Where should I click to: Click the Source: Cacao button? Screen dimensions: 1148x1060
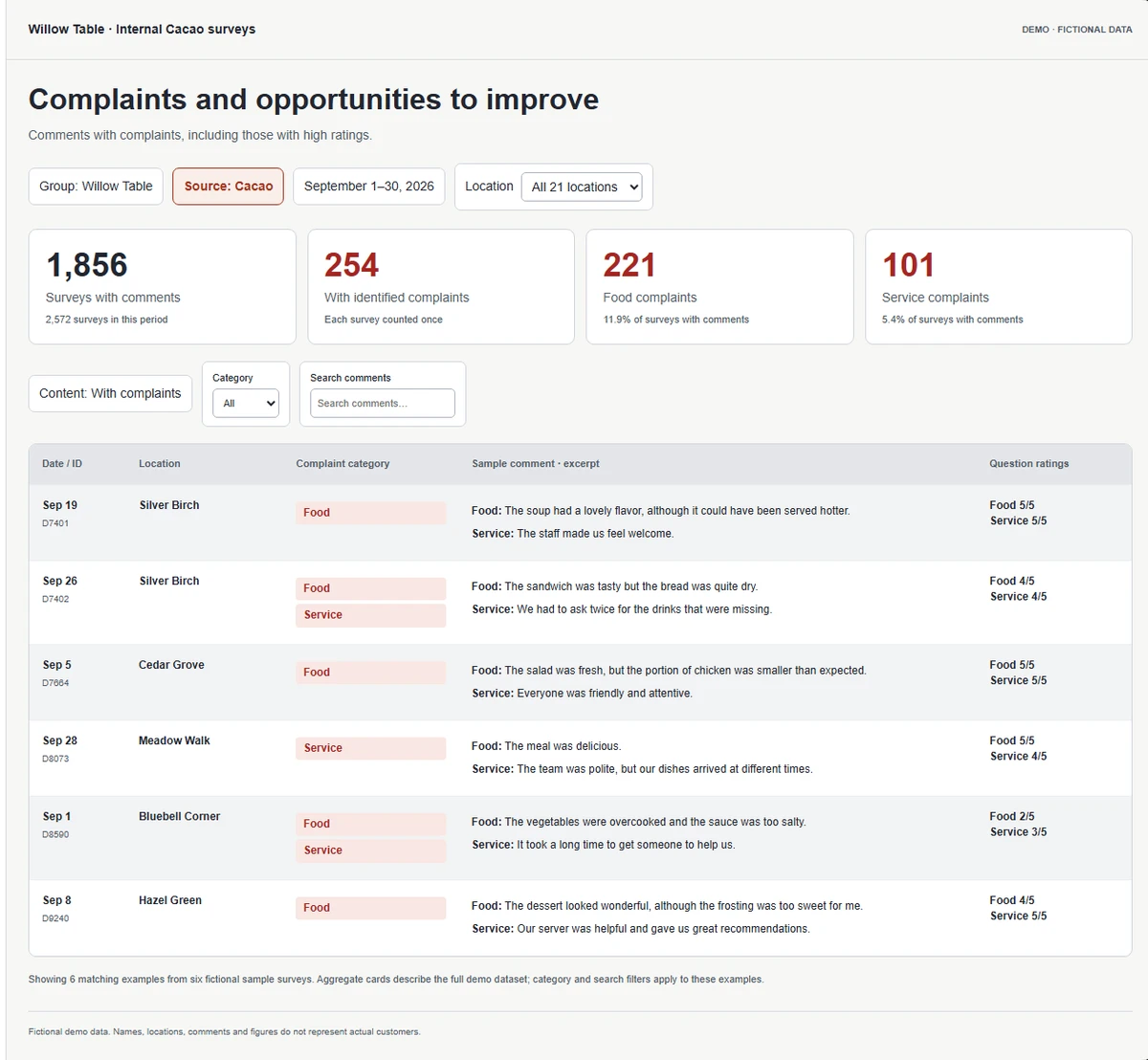(x=229, y=187)
